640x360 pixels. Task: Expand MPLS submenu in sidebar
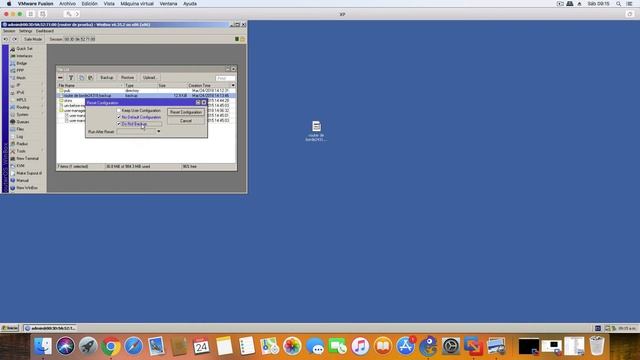(21, 100)
